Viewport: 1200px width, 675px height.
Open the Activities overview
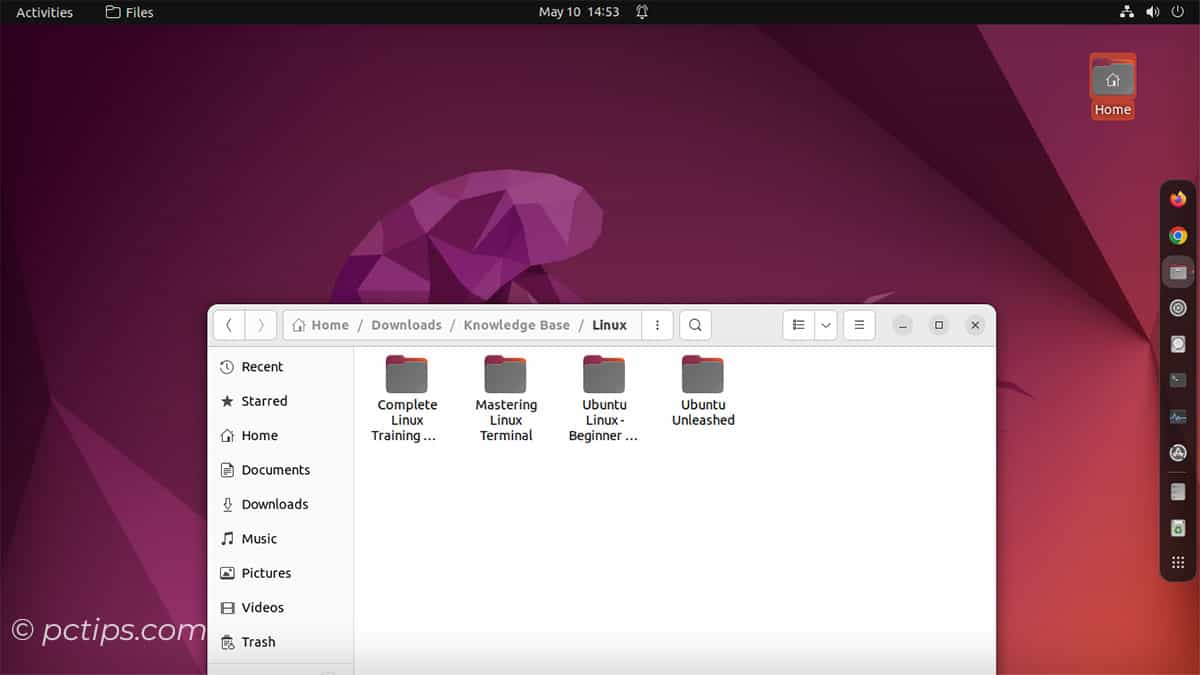pyautogui.click(x=44, y=12)
